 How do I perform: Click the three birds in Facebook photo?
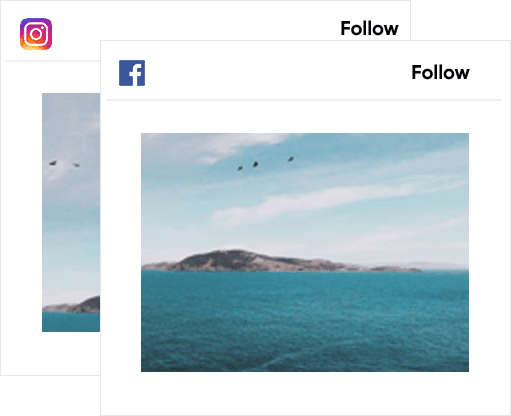click(265, 163)
